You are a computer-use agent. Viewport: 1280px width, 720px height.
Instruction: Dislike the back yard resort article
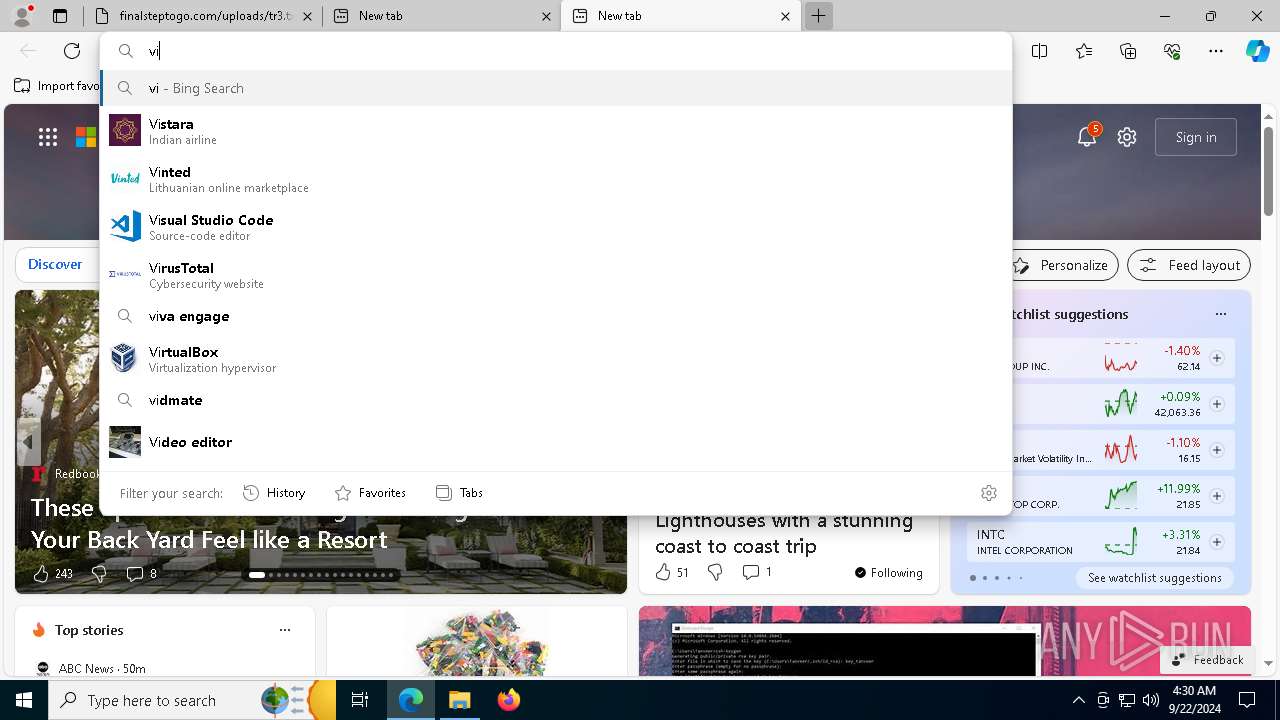click(x=99, y=573)
